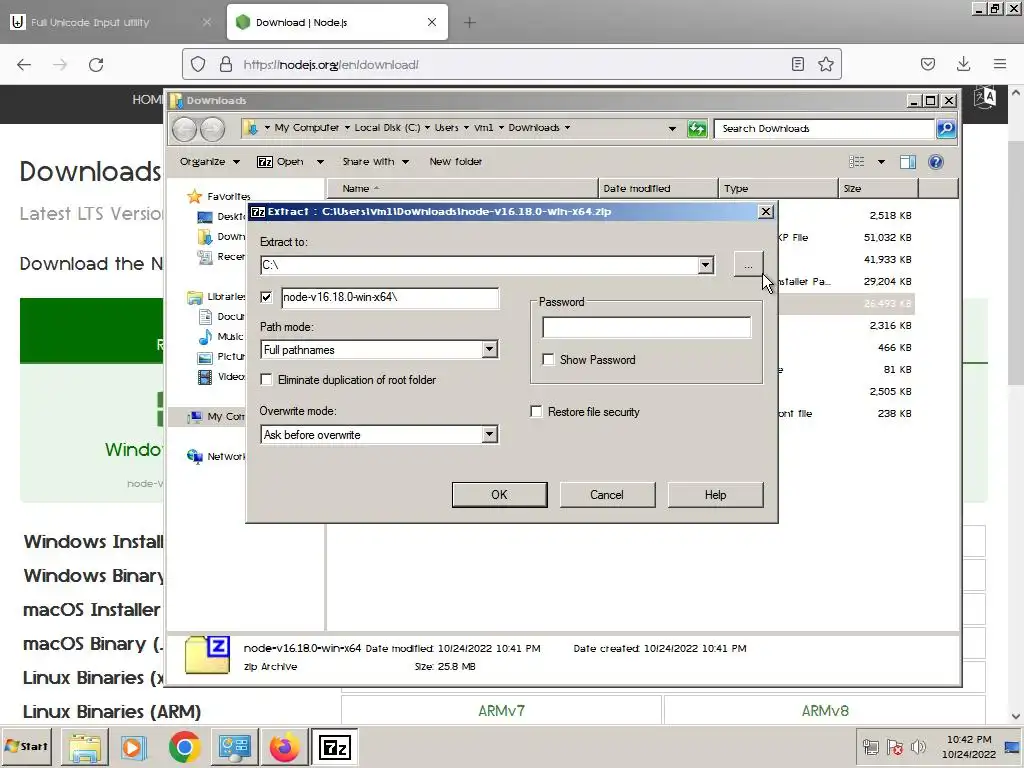Click the volume speaker tray icon
Image resolution: width=1024 pixels, height=768 pixels.
point(918,746)
